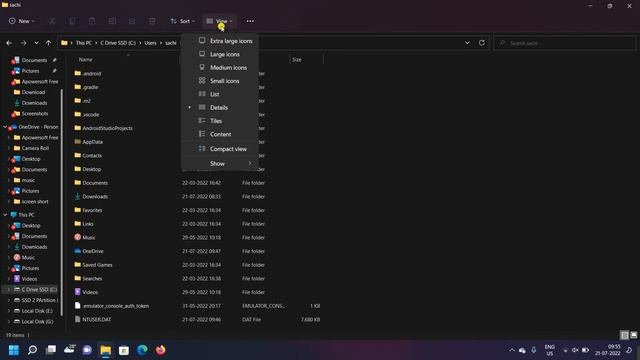Collapse the OneDrive - Personal tree node

pos(5,127)
